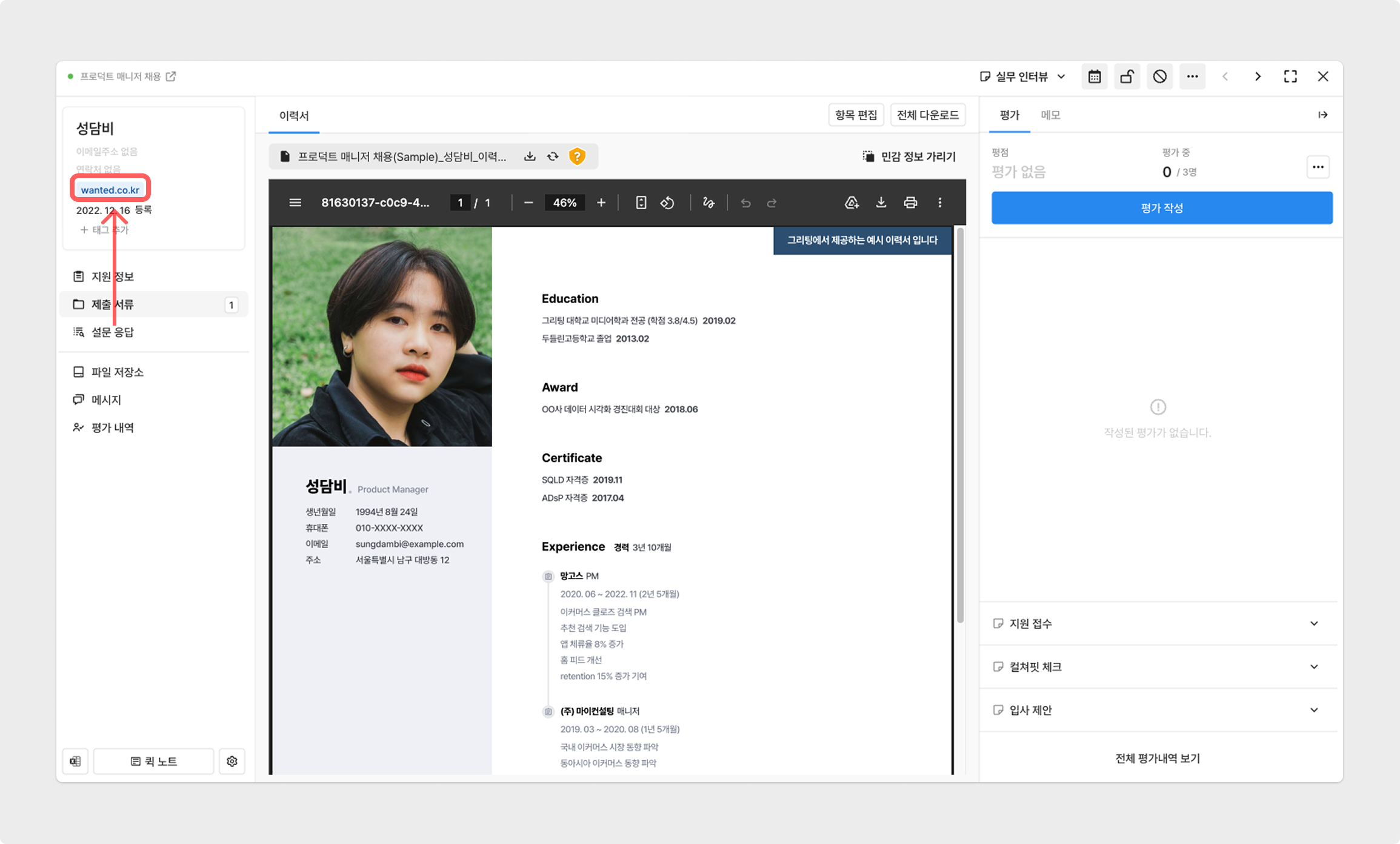Click the applicant photo in the resume
Image resolution: width=1400 pixels, height=844 pixels.
click(382, 337)
